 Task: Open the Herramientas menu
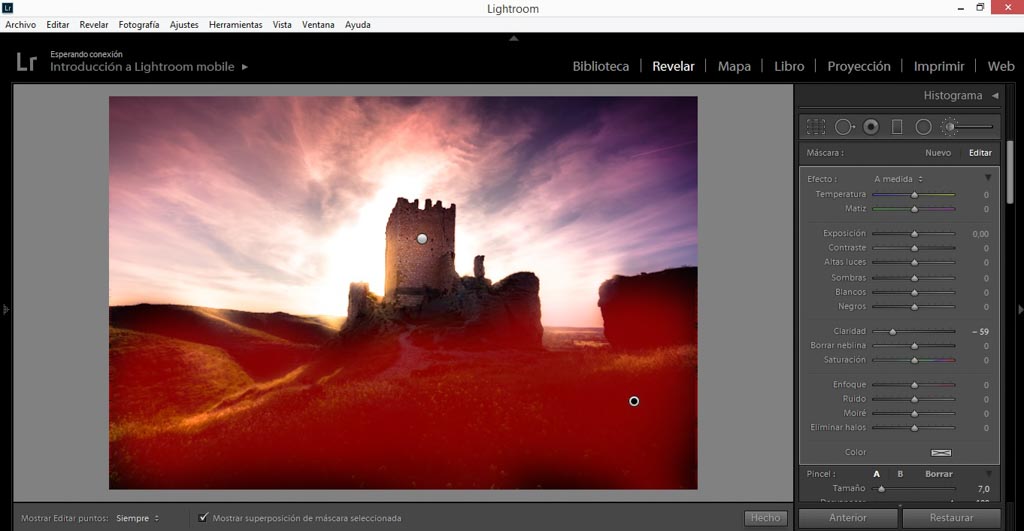(235, 24)
